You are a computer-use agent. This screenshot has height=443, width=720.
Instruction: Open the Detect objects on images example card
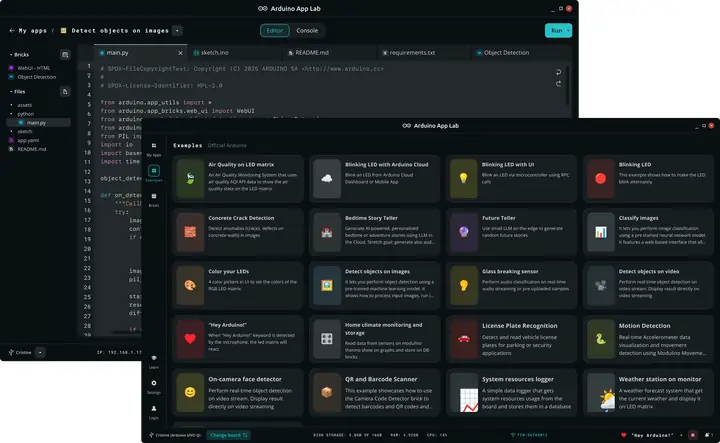pos(375,286)
